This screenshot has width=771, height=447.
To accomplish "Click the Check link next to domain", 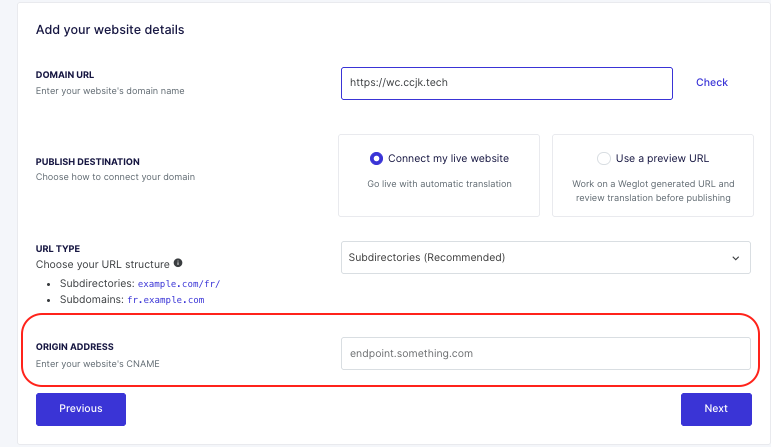I will (x=712, y=83).
